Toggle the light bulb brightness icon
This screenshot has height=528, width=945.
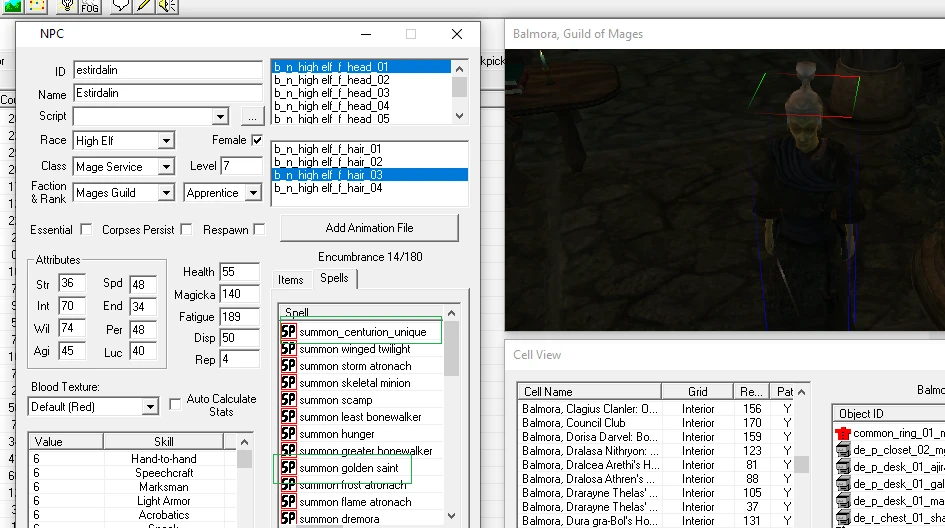point(67,6)
